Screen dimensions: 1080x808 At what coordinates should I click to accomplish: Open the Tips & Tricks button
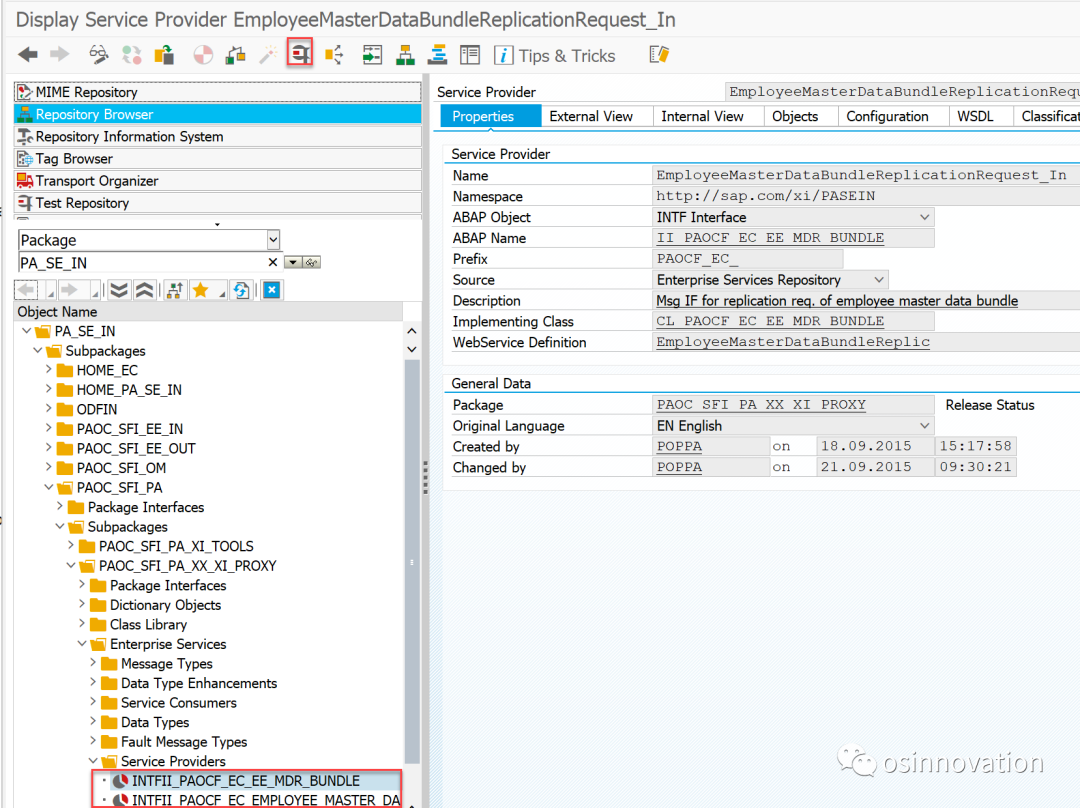[555, 56]
